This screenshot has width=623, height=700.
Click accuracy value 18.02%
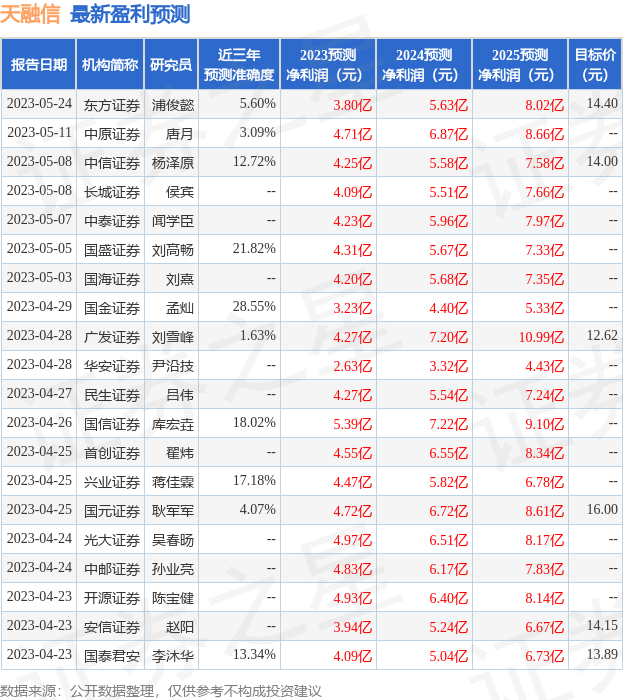tap(254, 423)
